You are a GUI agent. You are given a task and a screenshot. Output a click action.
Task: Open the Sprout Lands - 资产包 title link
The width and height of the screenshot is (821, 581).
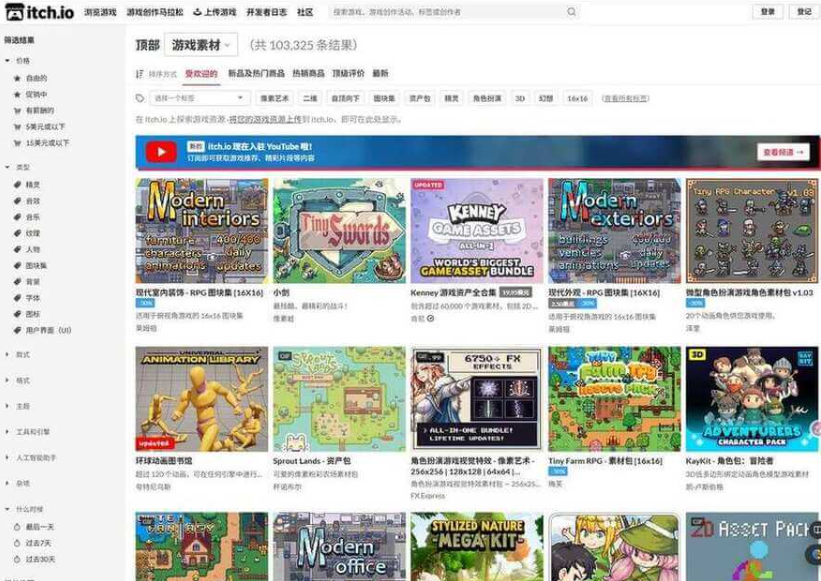coord(312,461)
